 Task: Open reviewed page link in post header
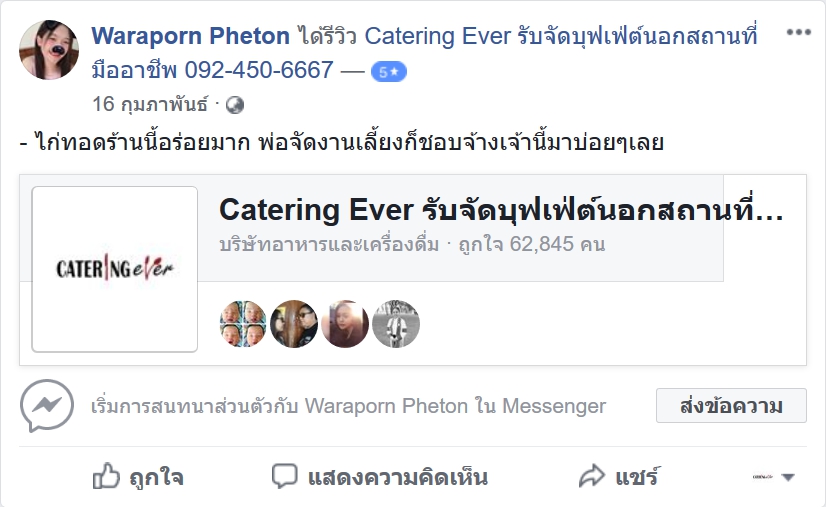pos(424,53)
